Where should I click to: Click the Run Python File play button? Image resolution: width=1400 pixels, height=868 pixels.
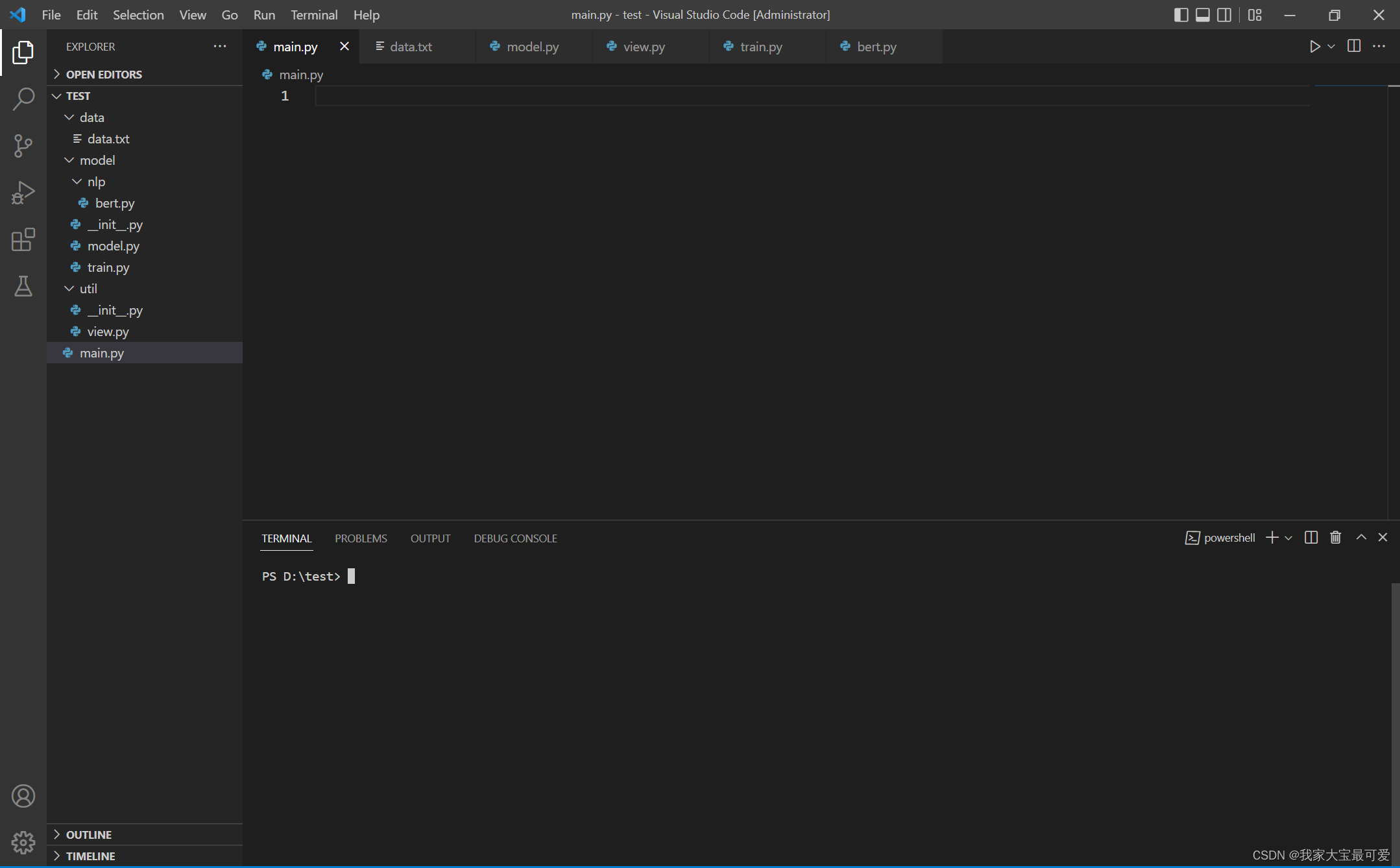[1314, 47]
